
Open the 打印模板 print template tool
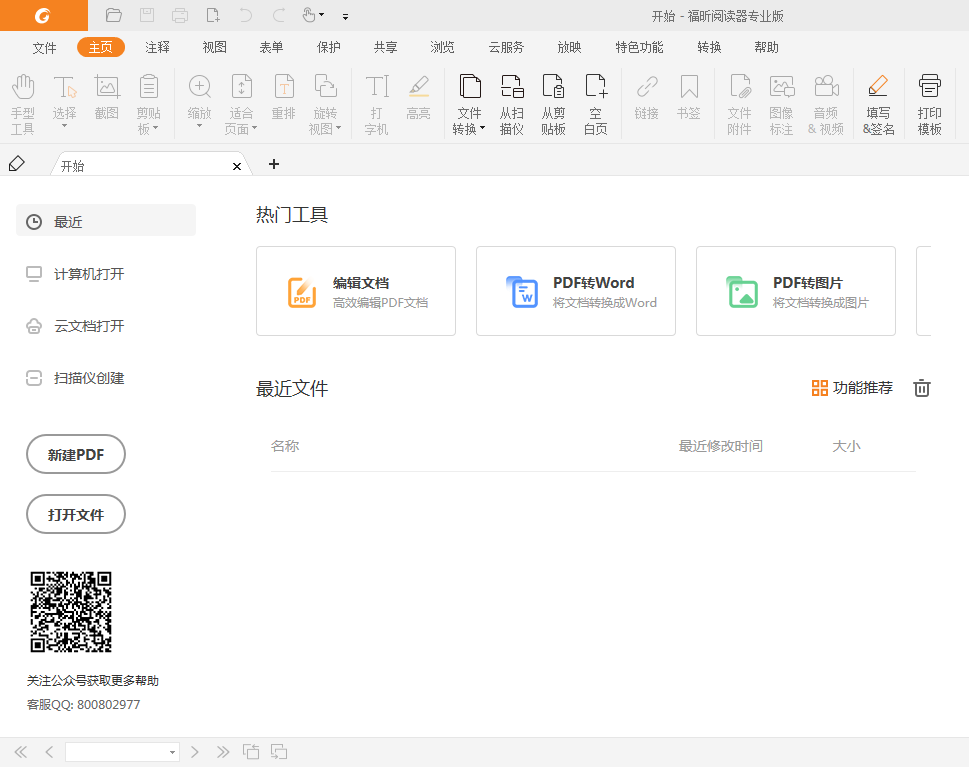click(x=929, y=103)
